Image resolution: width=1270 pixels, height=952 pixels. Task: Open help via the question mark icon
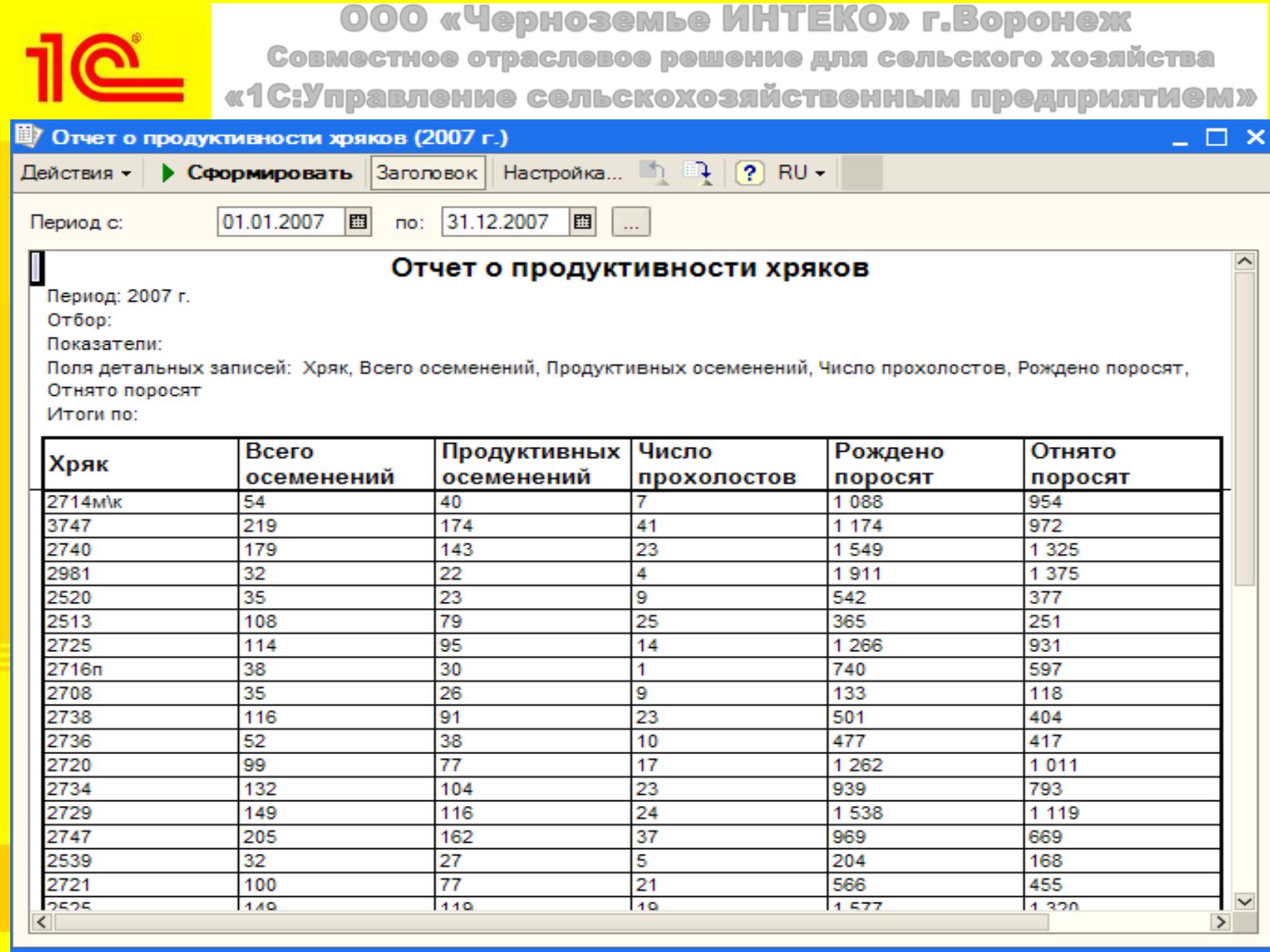point(750,174)
